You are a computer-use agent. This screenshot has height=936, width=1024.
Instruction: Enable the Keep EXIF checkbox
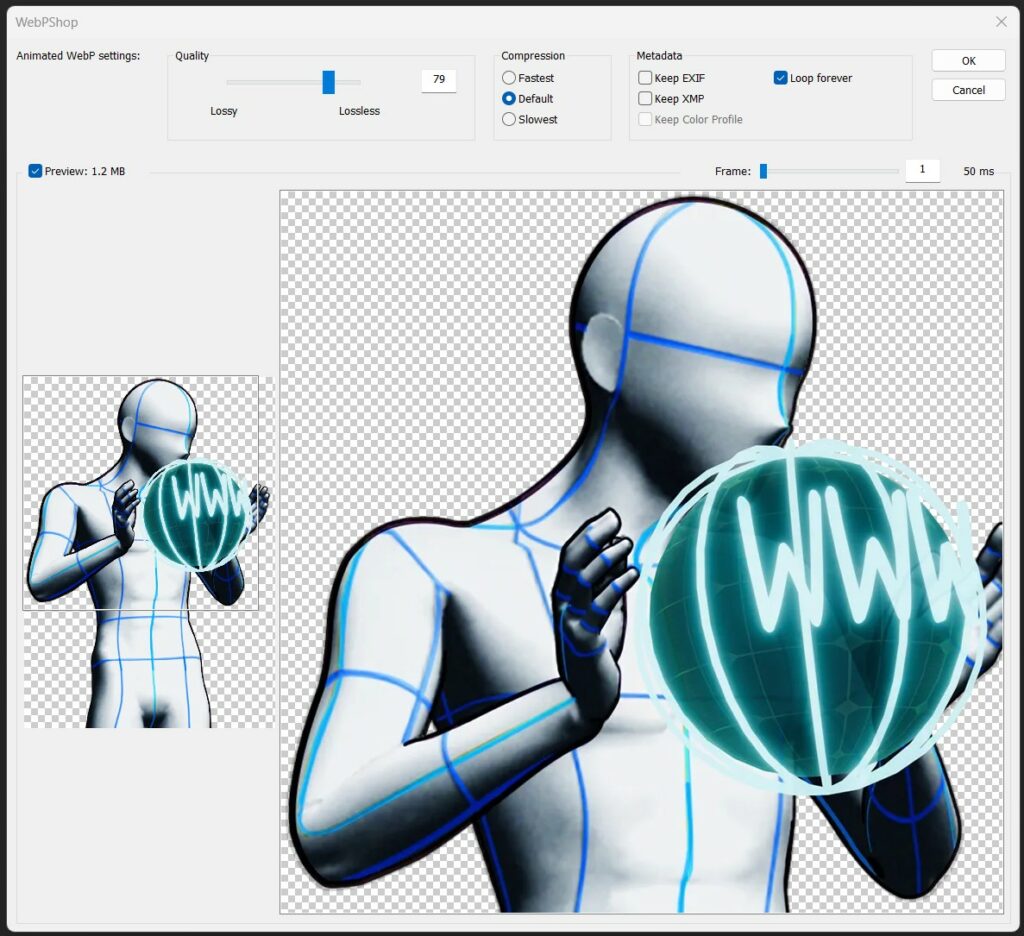(x=645, y=78)
